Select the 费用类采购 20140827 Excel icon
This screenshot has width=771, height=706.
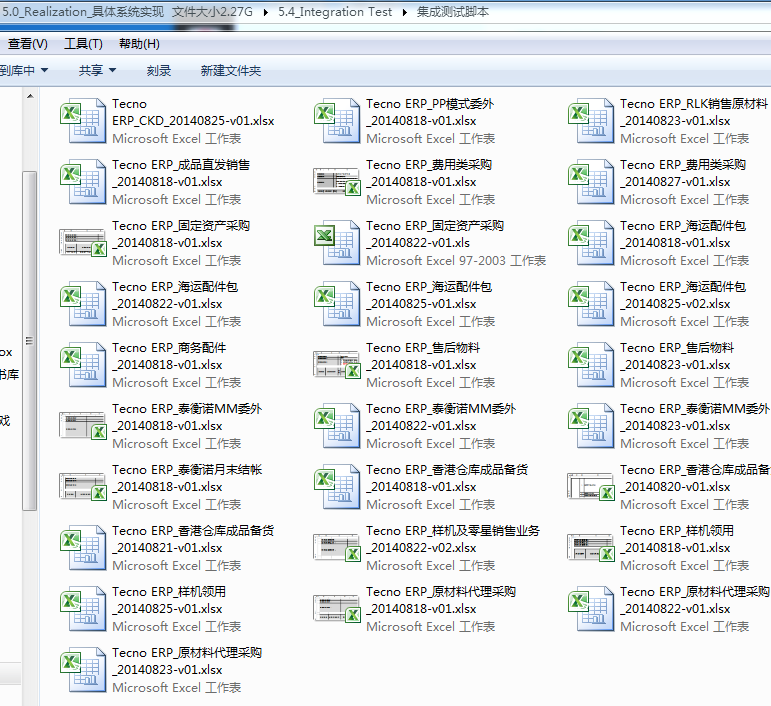click(591, 182)
